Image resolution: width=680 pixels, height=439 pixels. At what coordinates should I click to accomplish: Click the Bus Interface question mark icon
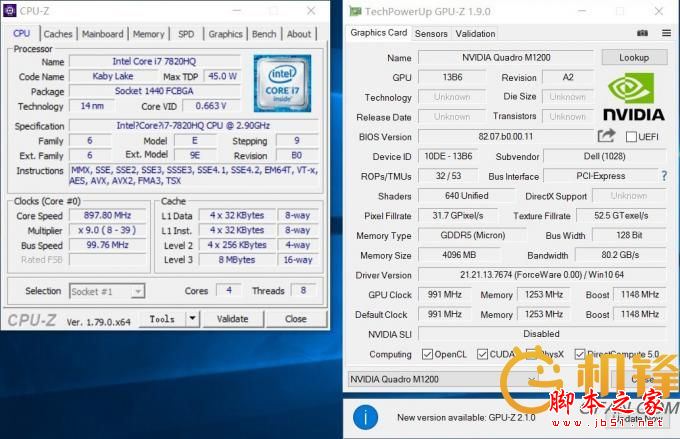(x=664, y=176)
